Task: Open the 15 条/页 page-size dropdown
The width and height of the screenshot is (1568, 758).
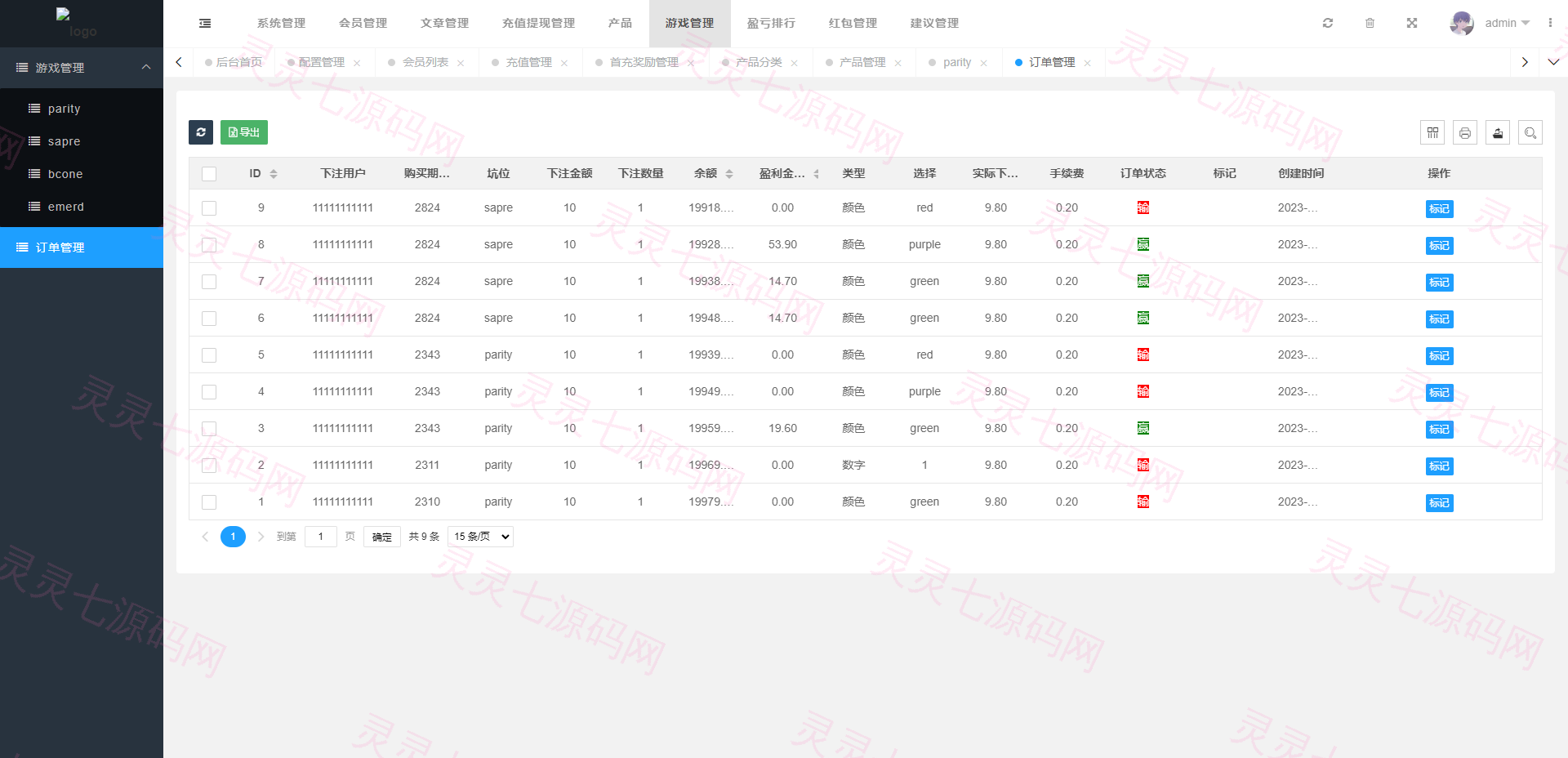Action: (x=481, y=537)
